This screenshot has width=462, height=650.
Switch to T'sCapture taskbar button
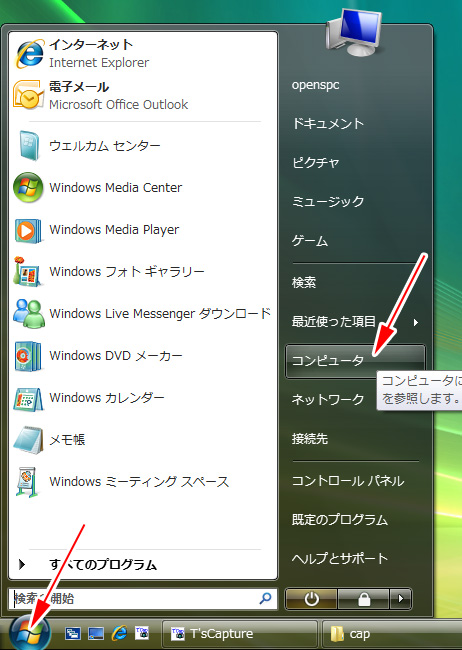click(x=240, y=634)
